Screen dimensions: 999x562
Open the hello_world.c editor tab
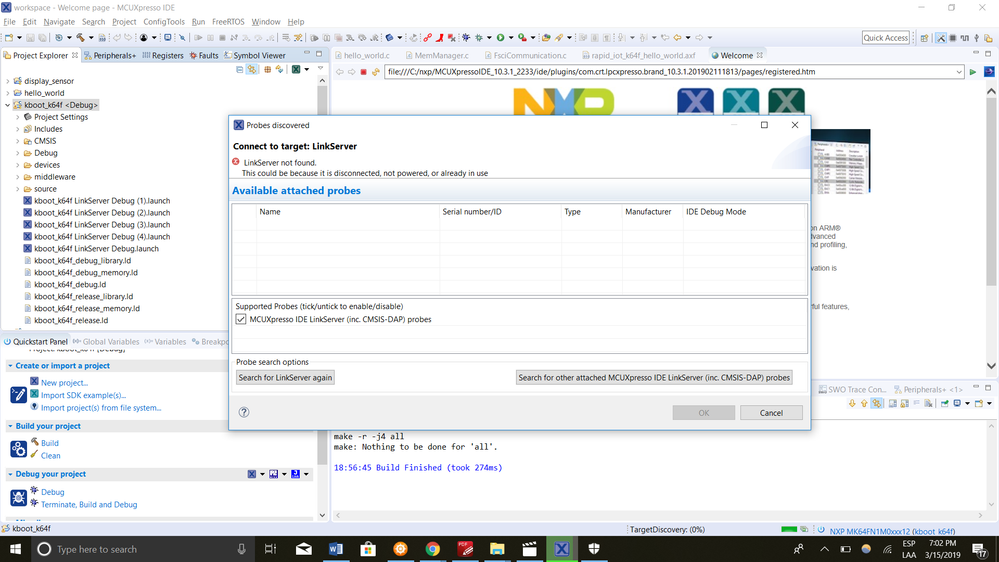point(362,55)
